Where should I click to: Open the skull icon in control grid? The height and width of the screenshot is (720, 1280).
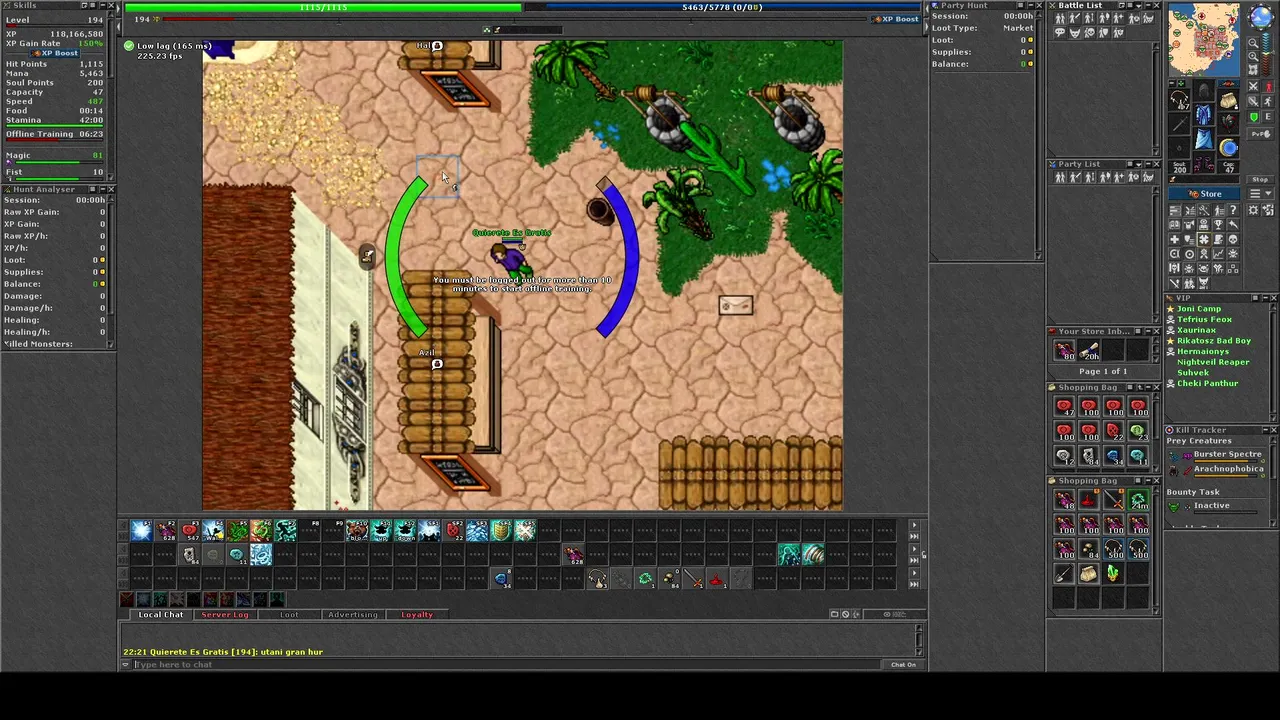(1233, 239)
